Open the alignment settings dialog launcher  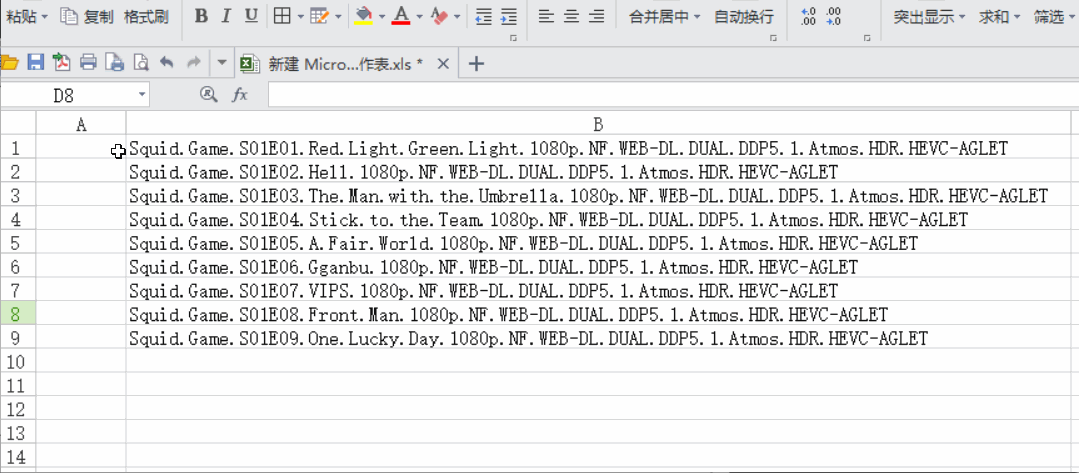pos(773,39)
